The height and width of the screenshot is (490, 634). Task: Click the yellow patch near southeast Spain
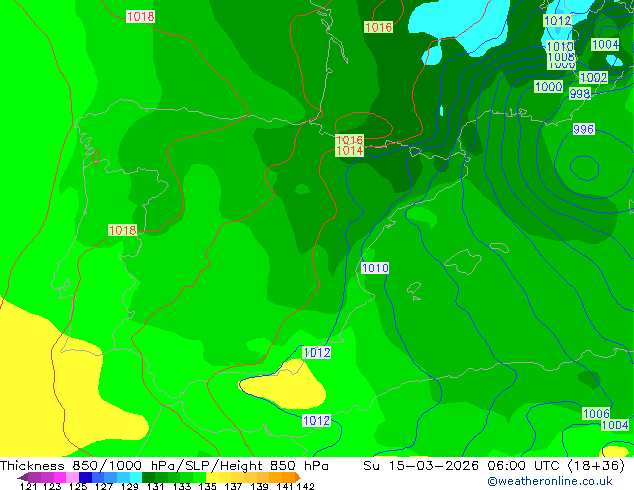click(x=285, y=386)
